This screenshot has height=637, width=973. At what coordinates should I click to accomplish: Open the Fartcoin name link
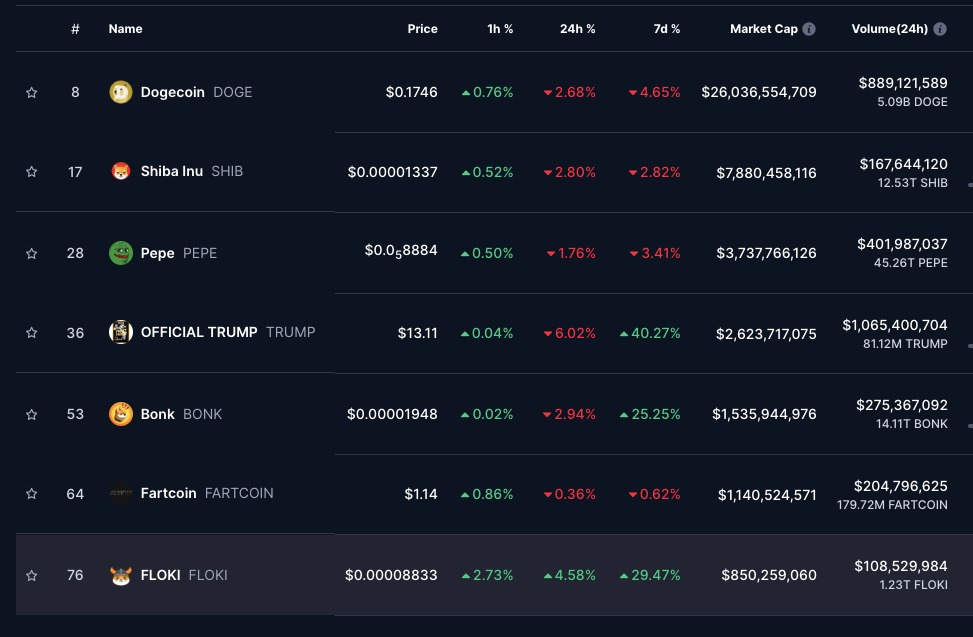coord(168,493)
